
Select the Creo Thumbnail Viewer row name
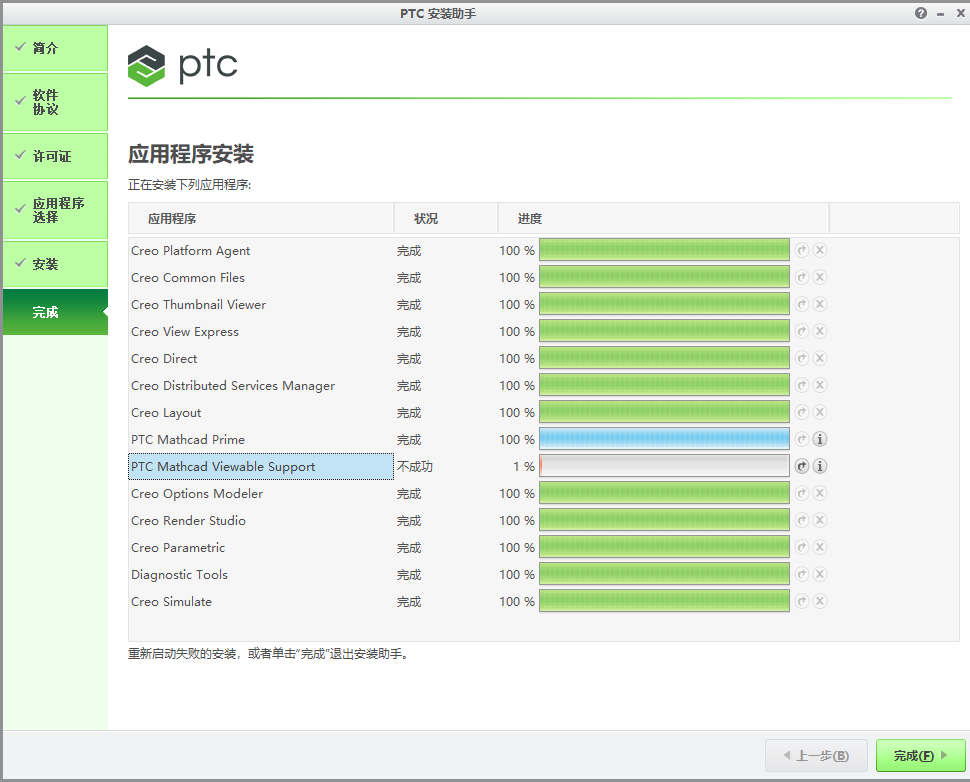[199, 304]
